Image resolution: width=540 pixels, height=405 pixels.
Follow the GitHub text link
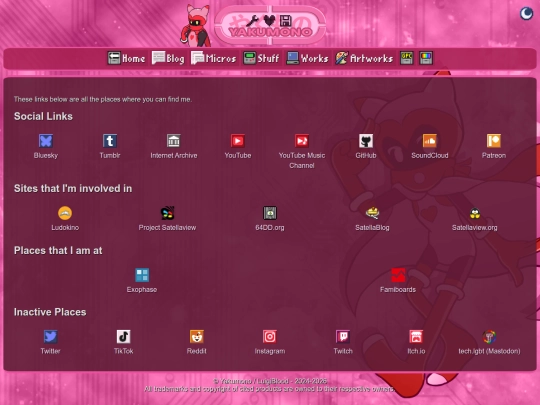366,155
